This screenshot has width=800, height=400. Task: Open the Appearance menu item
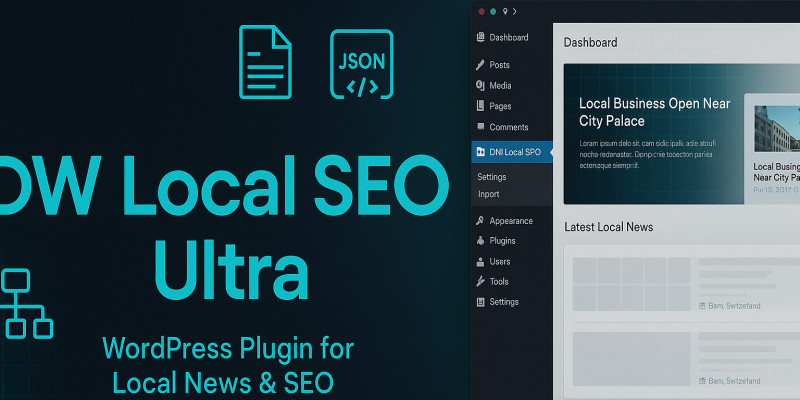click(x=511, y=221)
